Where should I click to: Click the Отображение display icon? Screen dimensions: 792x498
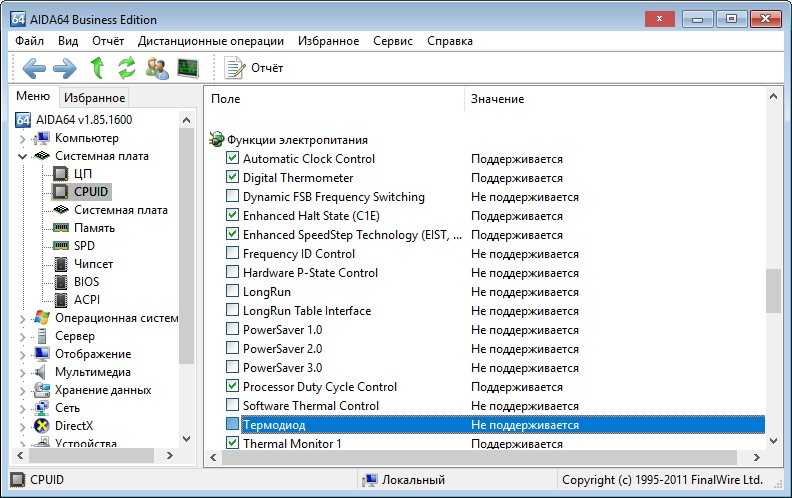[x=41, y=354]
